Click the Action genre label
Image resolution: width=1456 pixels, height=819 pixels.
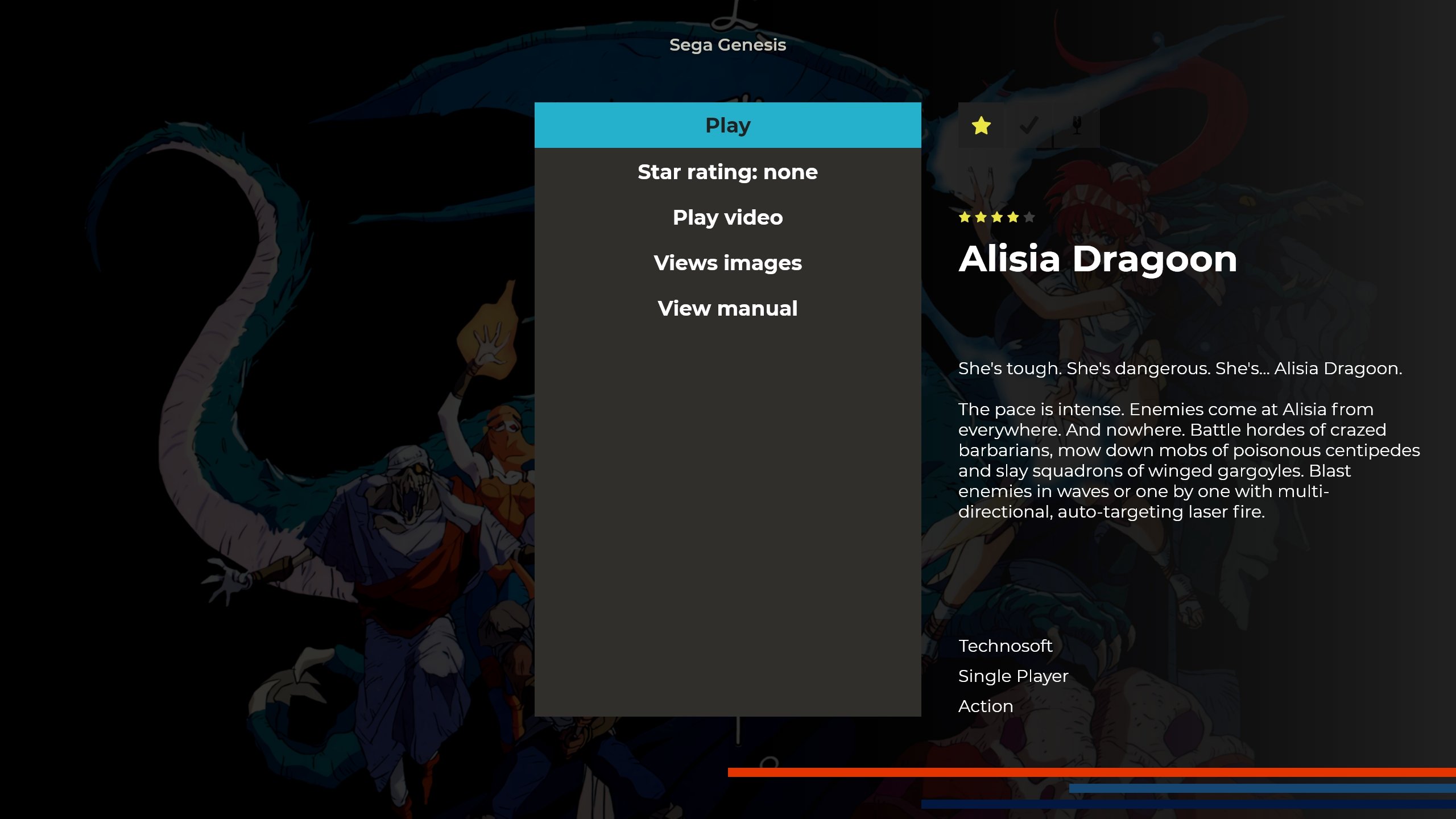[x=986, y=706]
